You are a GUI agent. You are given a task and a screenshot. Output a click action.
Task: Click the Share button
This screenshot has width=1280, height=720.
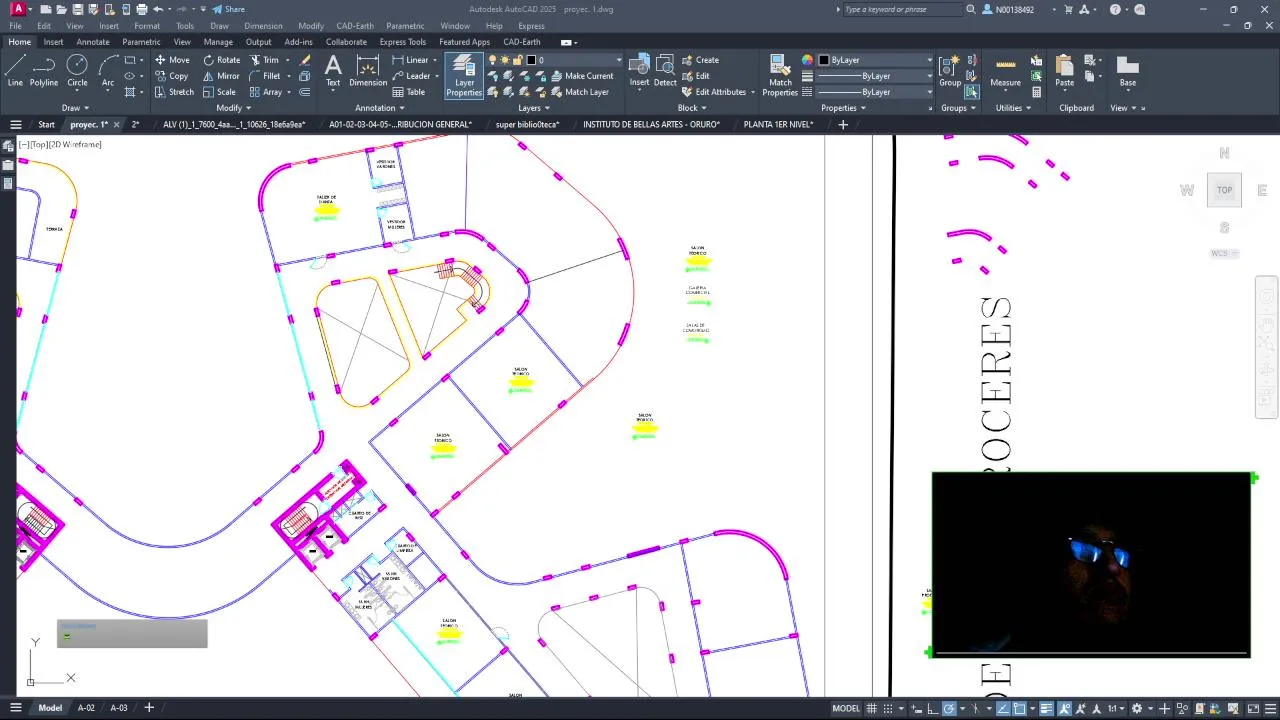228,9
